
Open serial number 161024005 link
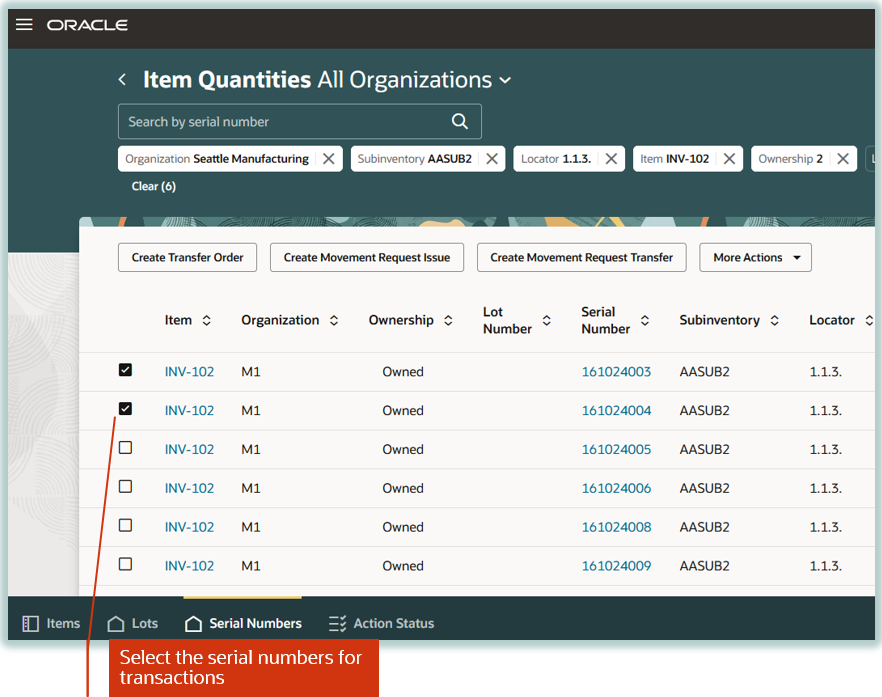pyautogui.click(x=616, y=449)
